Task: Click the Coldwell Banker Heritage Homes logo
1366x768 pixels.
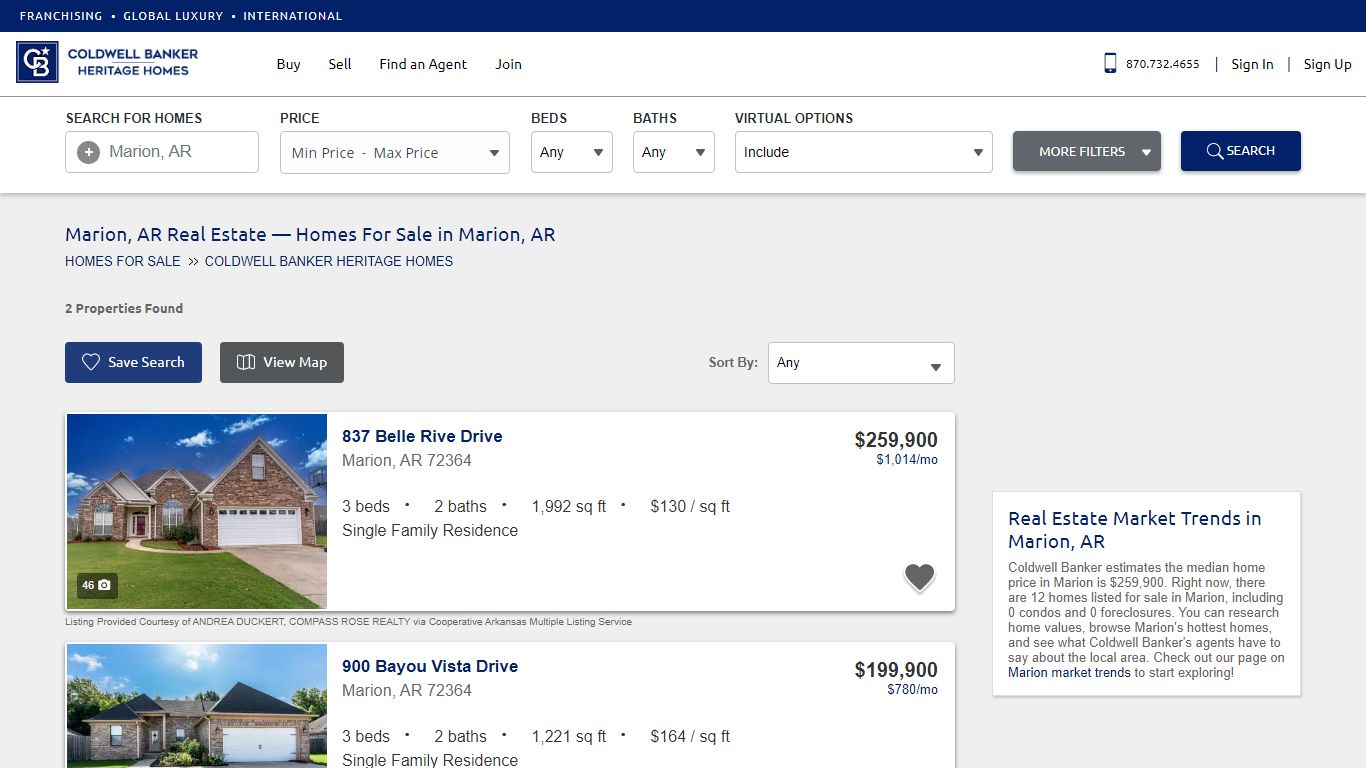Action: point(108,62)
